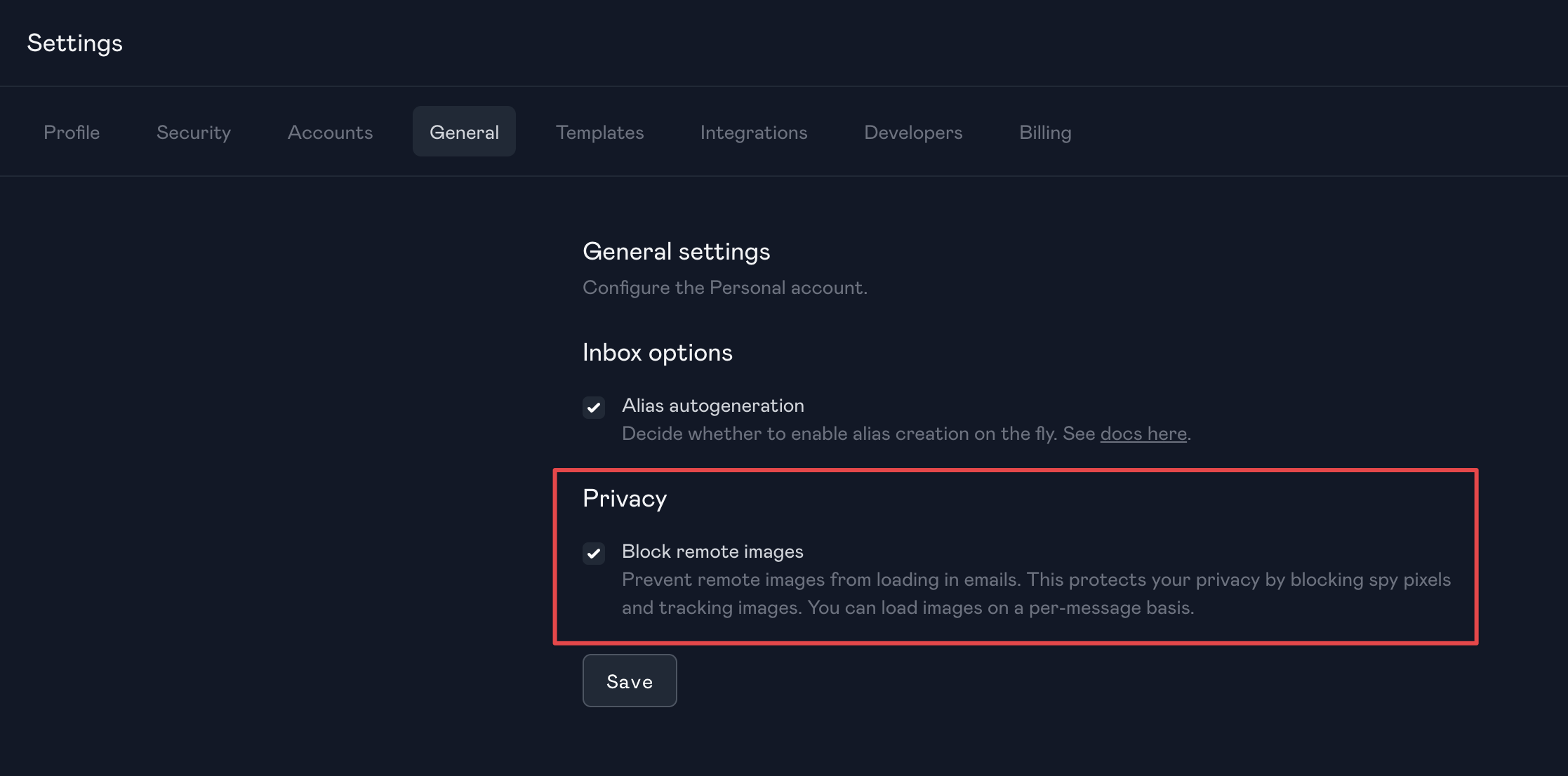
Task: Disable the Block remote images checkbox
Action: [594, 553]
